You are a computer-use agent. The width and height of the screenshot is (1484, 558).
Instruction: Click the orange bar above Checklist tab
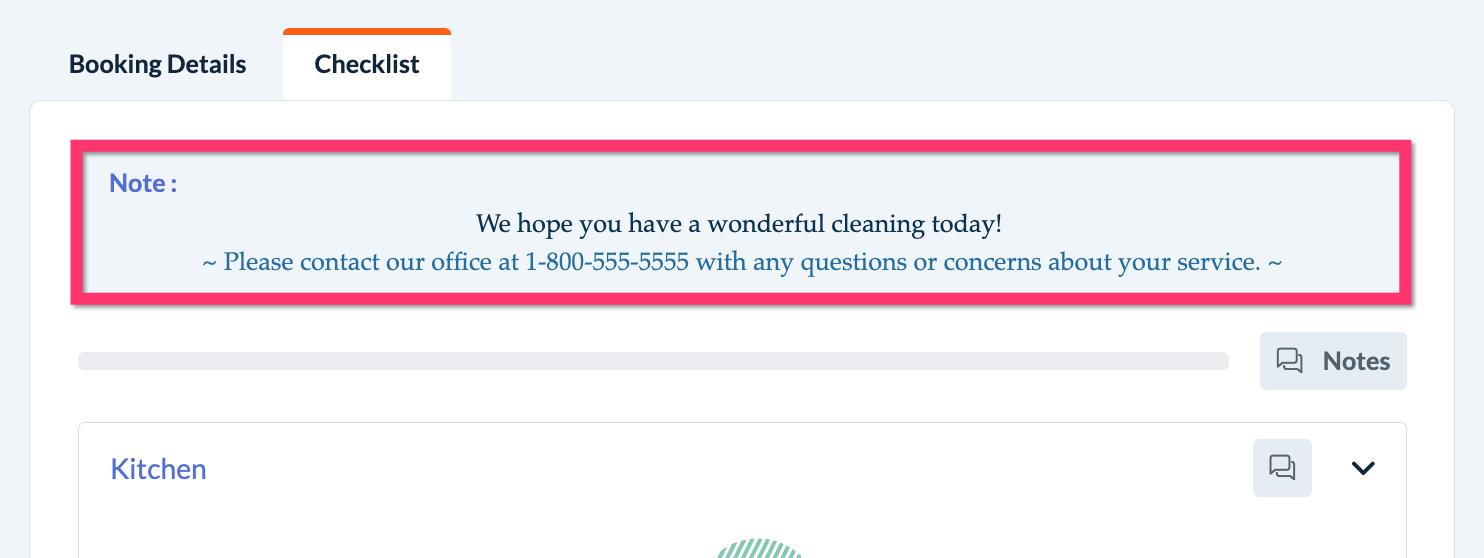click(x=367, y=31)
